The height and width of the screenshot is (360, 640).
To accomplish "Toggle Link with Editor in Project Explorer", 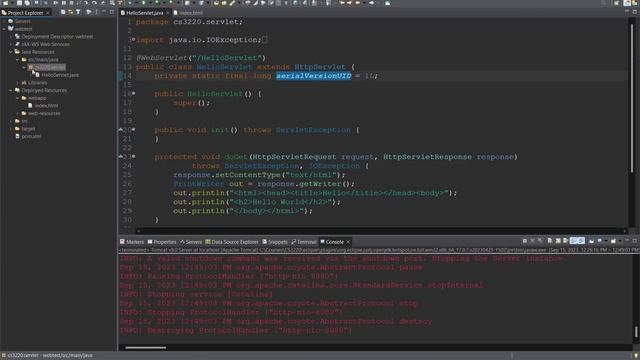I will coord(71,12).
